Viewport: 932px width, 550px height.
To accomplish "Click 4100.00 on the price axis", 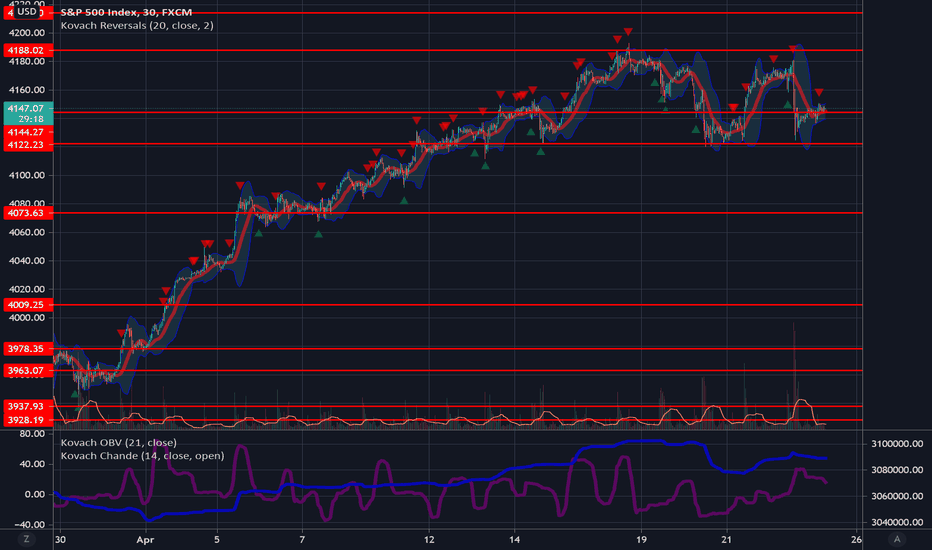I will point(27,175).
